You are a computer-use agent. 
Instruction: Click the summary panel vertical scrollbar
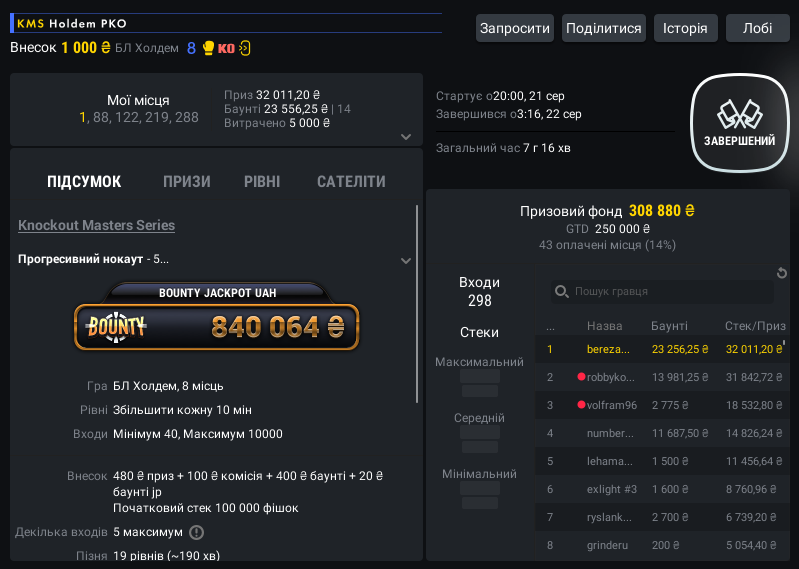click(x=417, y=304)
